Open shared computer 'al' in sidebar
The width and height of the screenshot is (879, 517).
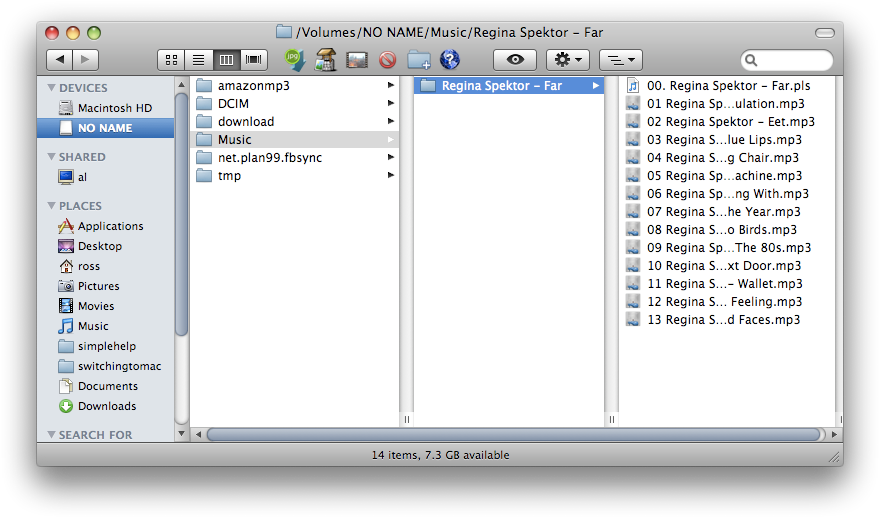(105, 177)
